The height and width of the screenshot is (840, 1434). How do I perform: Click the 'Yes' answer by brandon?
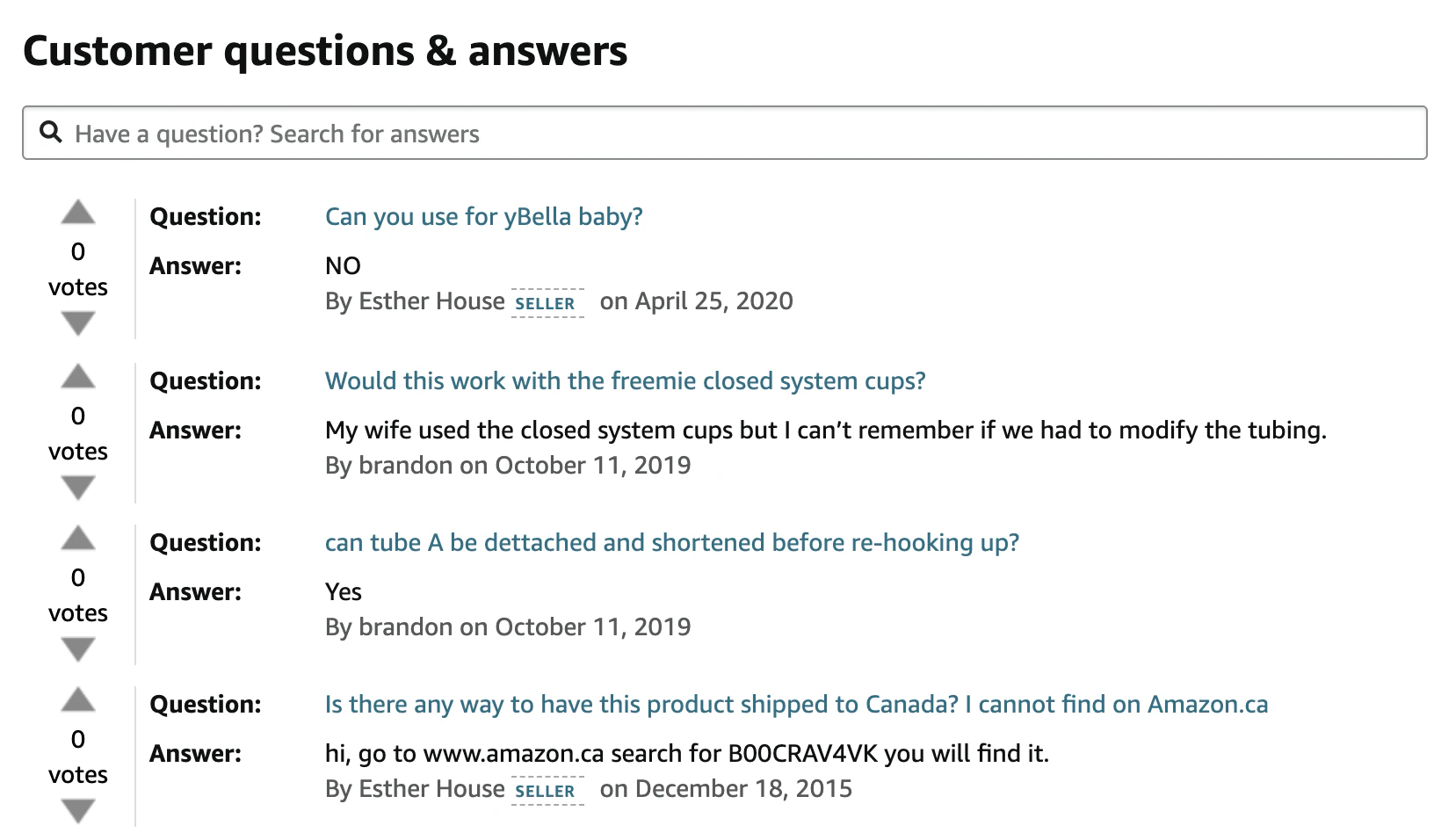[x=344, y=592]
